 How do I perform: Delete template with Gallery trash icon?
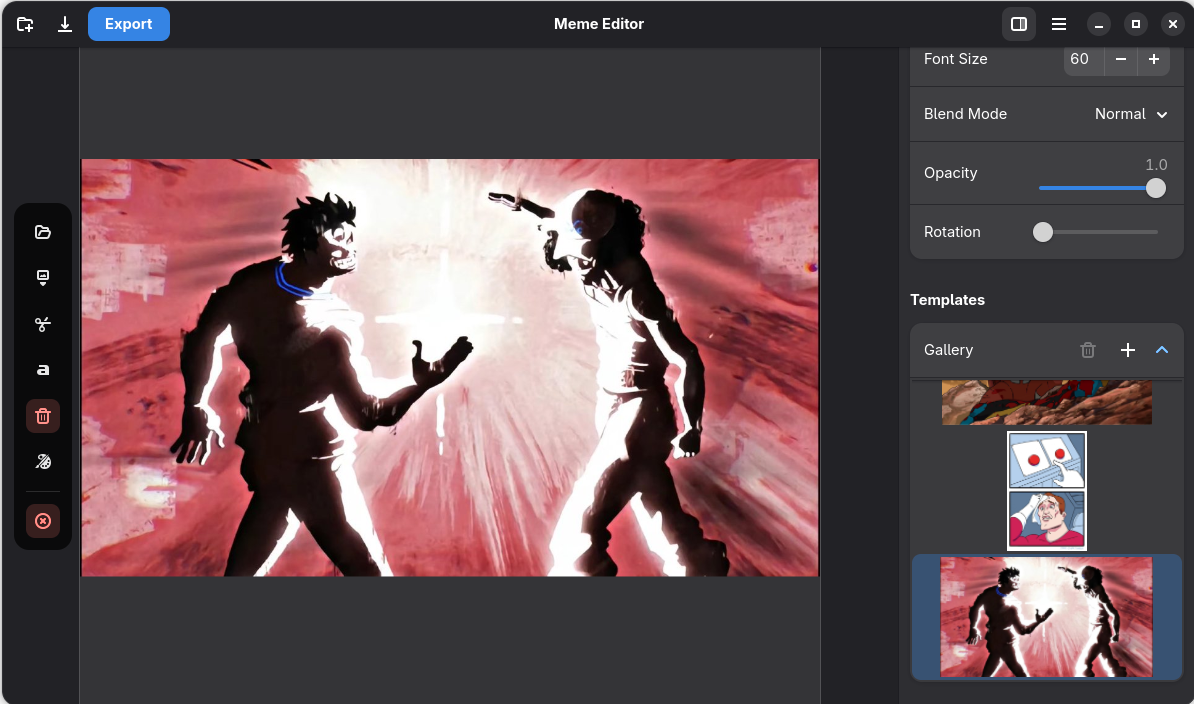point(1087,350)
